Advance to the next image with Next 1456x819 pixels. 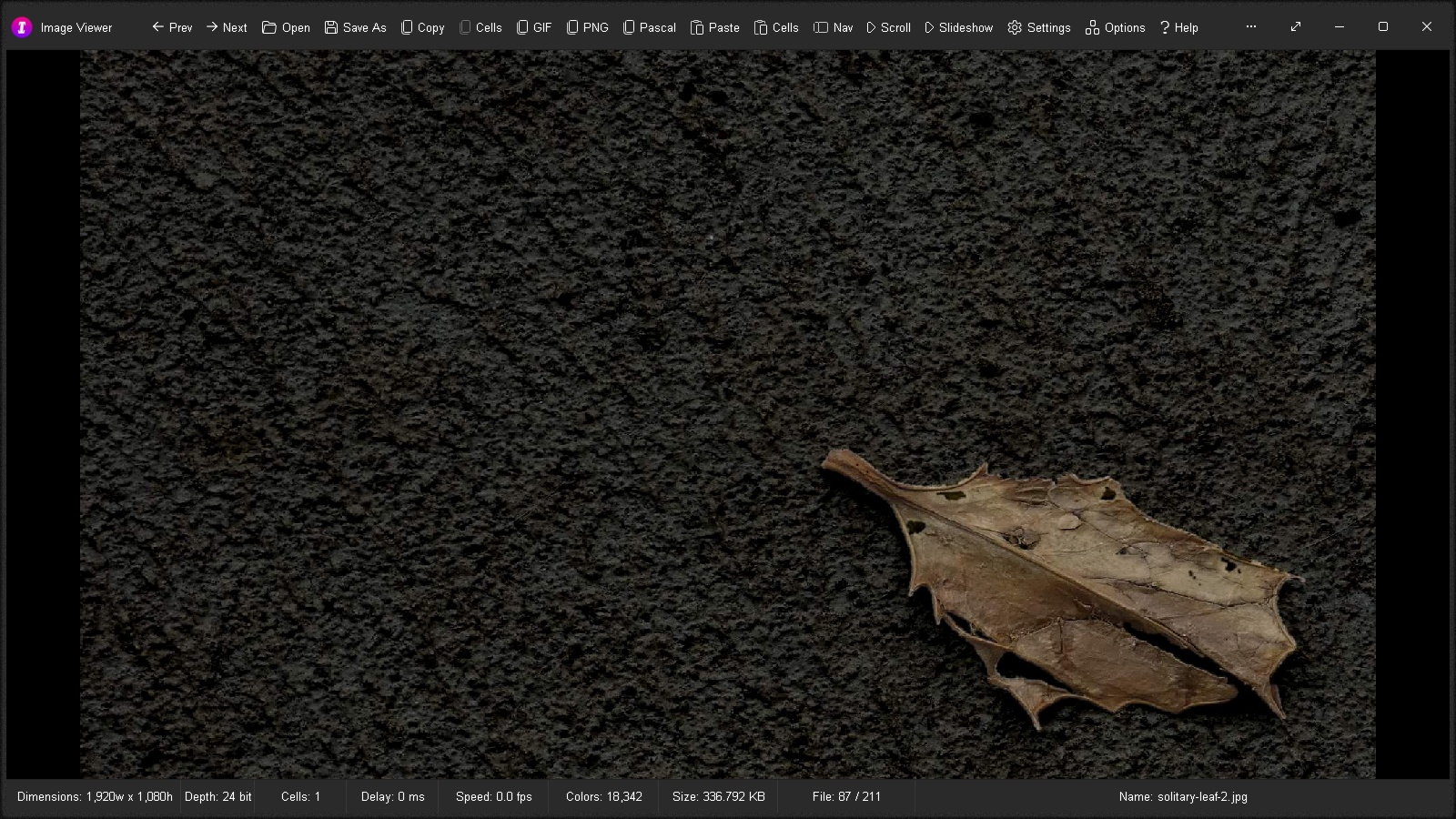[x=227, y=27]
